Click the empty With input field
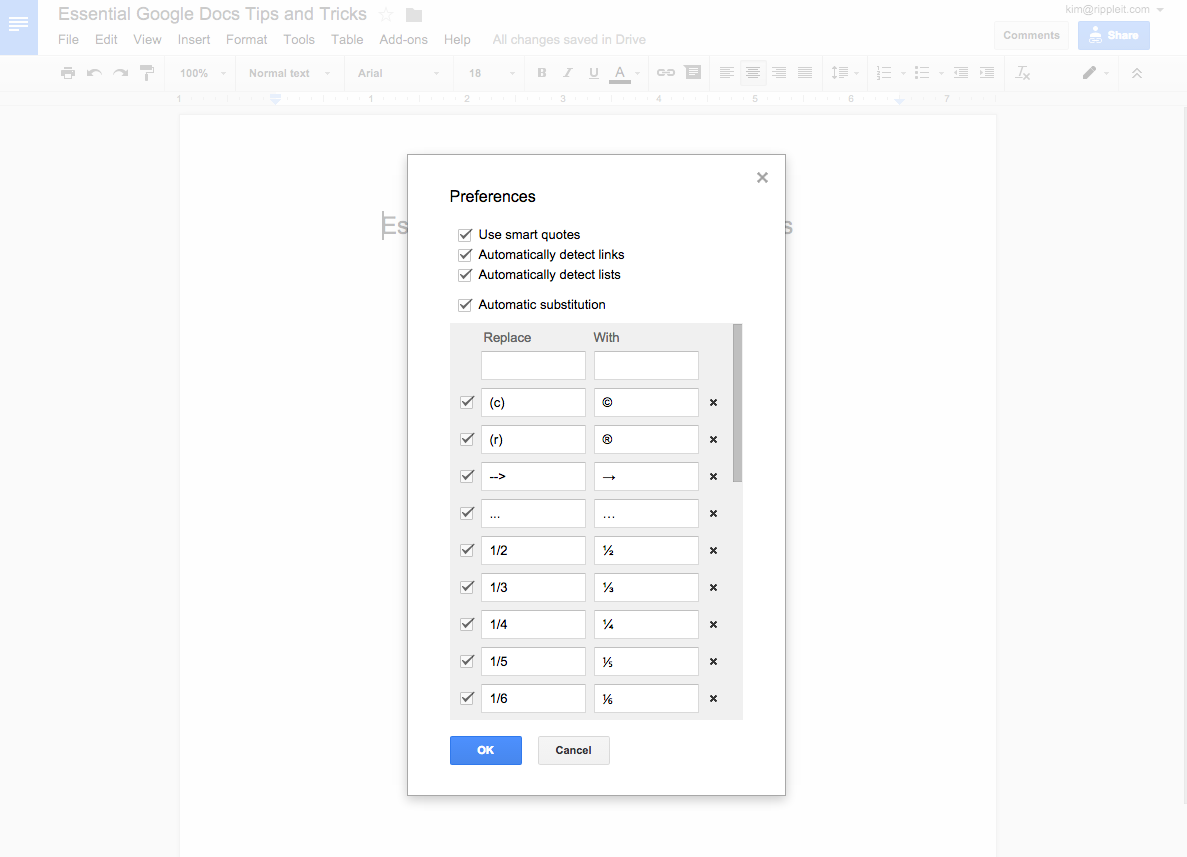The width and height of the screenshot is (1187, 857). [646, 366]
